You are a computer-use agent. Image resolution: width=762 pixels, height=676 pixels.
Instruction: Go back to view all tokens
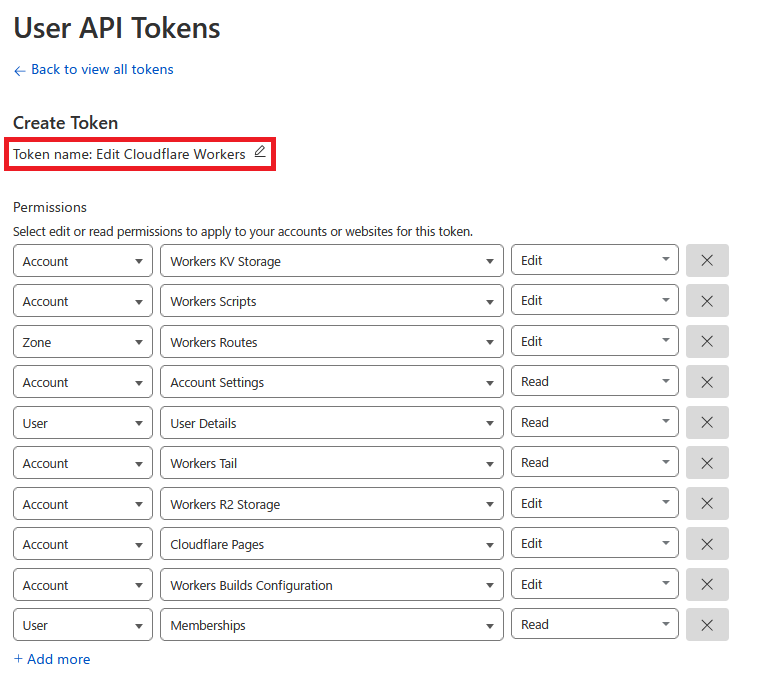93,69
